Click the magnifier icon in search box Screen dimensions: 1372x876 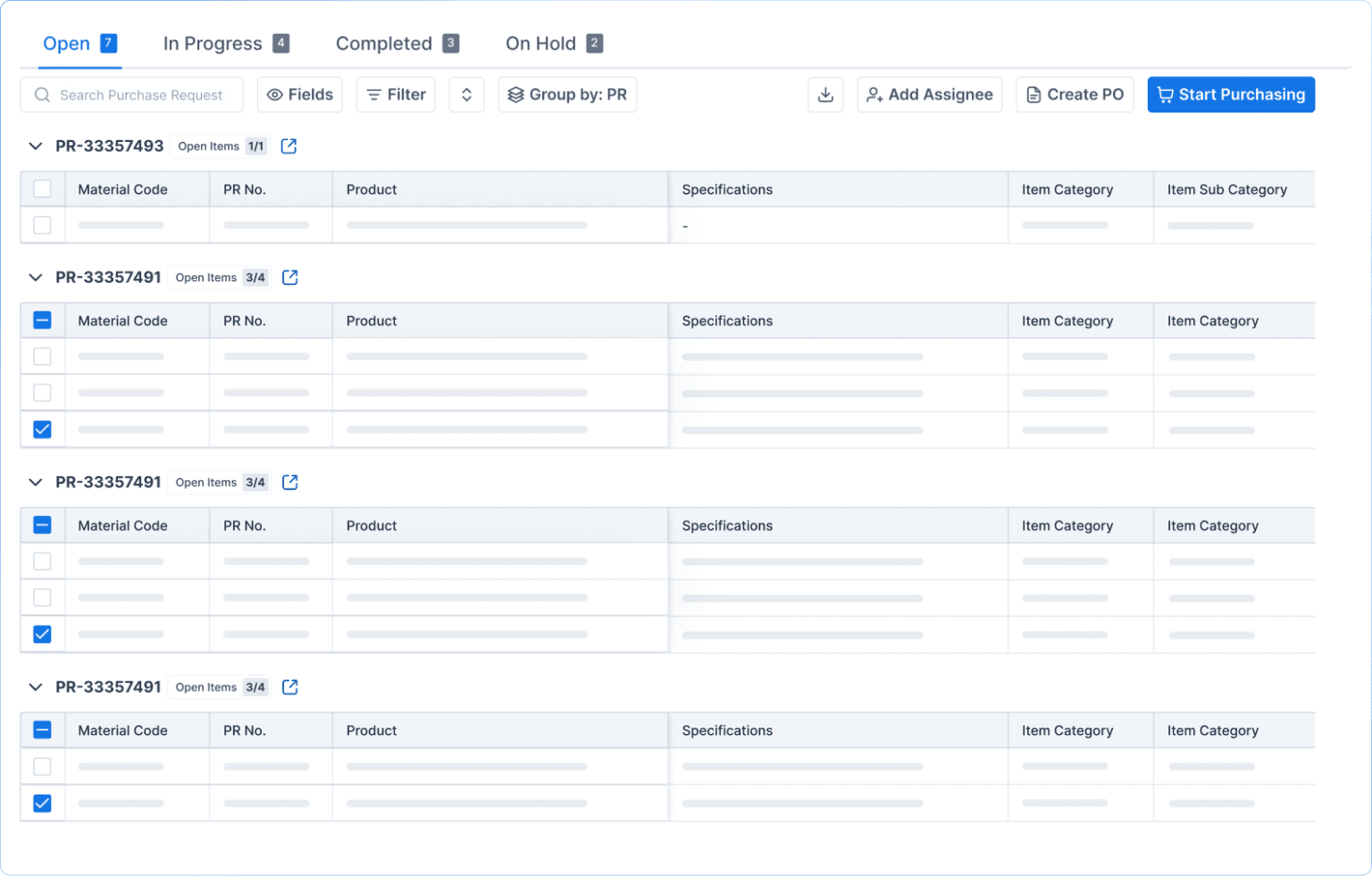[42, 95]
